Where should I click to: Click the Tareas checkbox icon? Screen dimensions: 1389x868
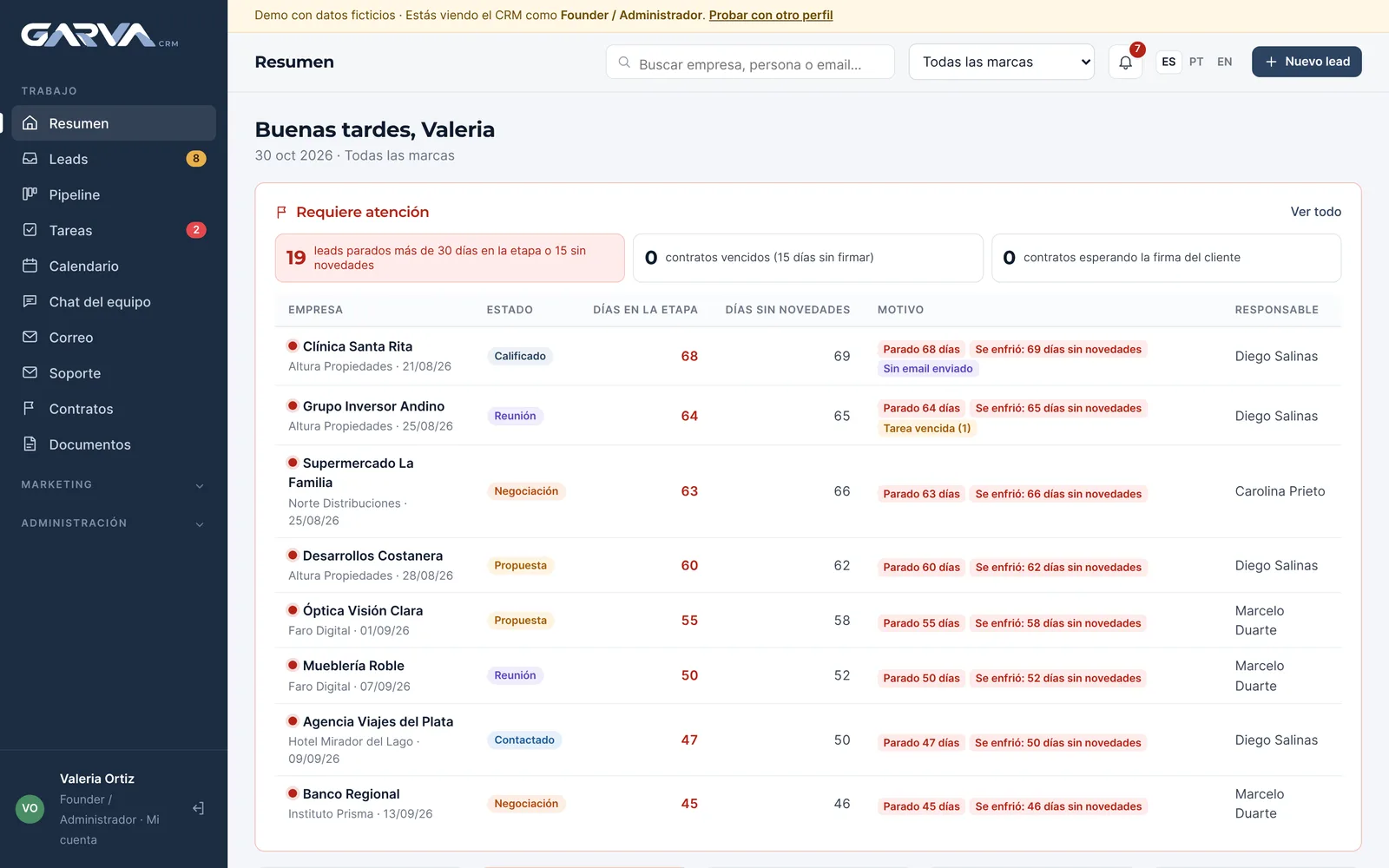coord(30,229)
